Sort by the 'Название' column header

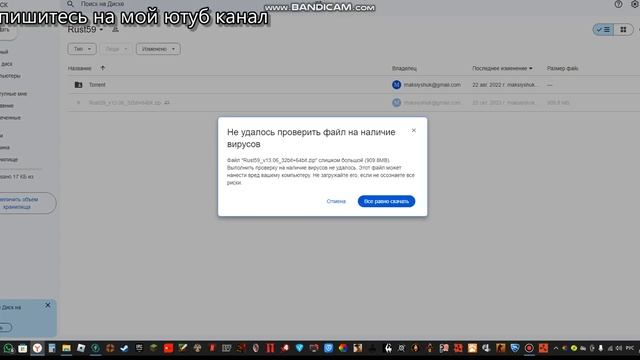(x=80, y=68)
